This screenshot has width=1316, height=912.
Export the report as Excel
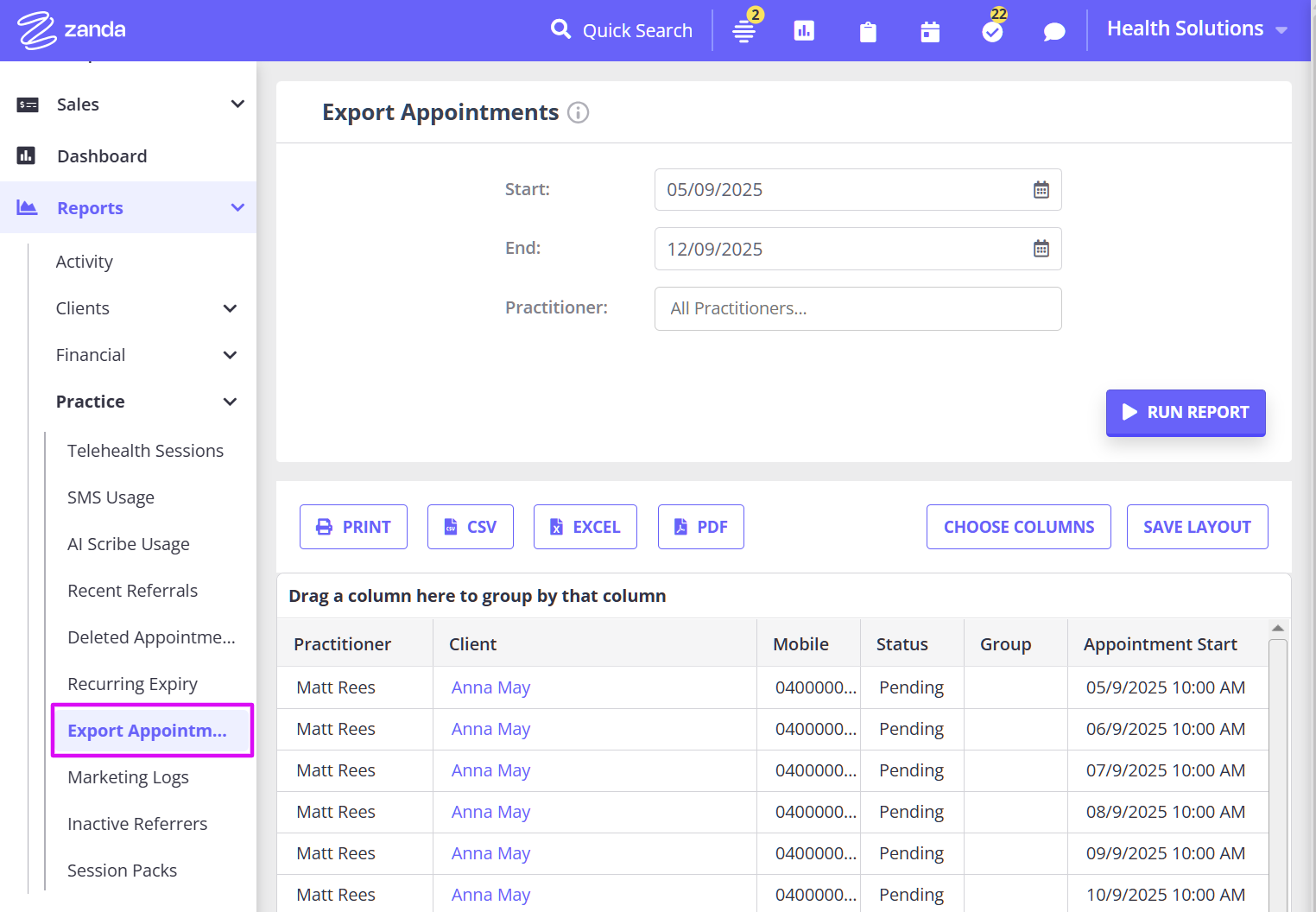coord(585,527)
